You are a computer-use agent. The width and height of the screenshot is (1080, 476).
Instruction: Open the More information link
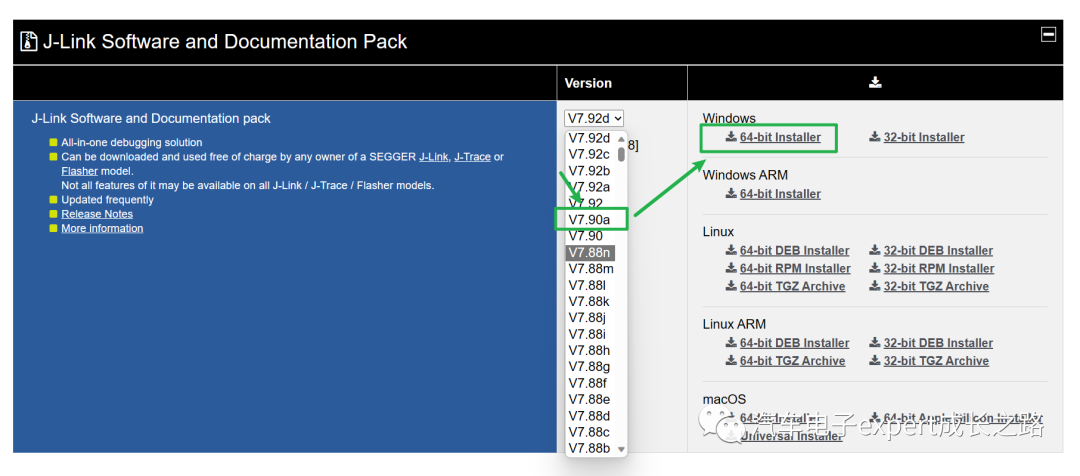tap(102, 229)
